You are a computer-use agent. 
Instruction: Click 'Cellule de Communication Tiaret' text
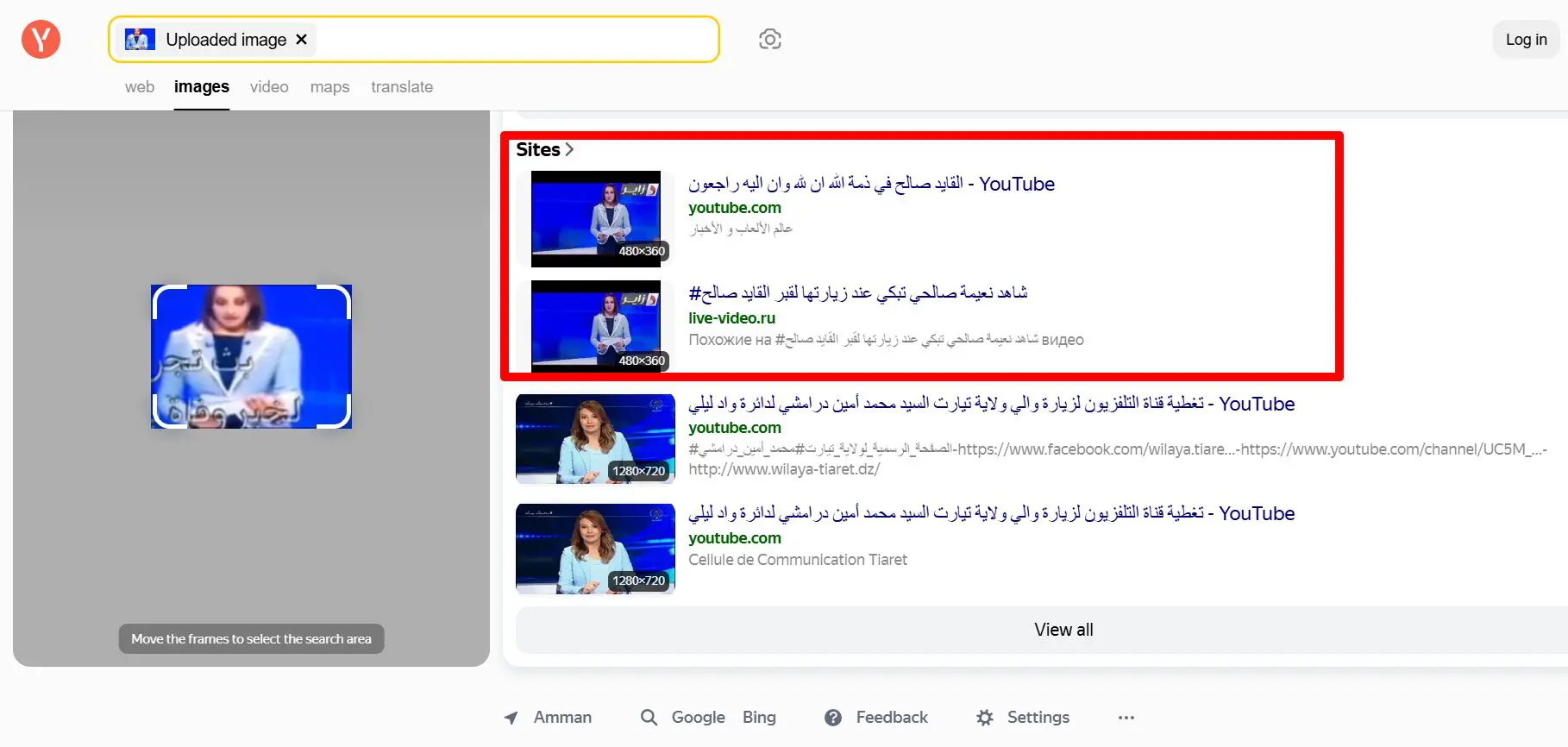pyautogui.click(x=798, y=560)
